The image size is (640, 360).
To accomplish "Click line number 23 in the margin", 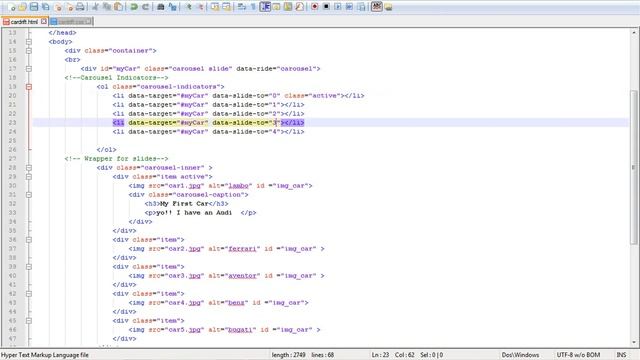I will point(12,122).
